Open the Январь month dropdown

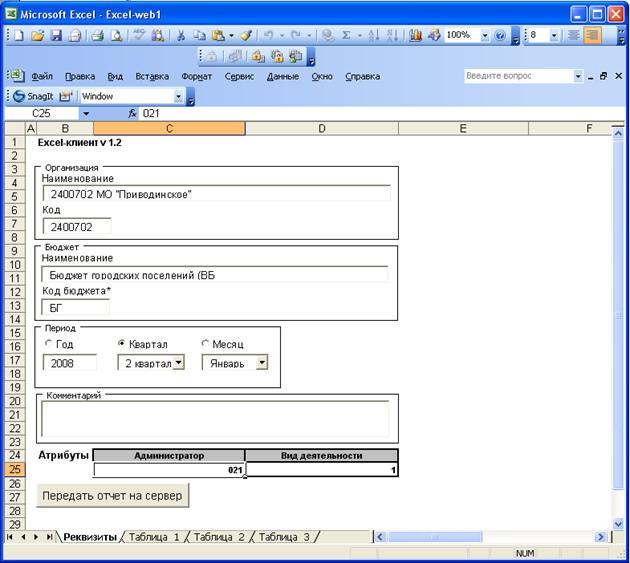tap(262, 363)
